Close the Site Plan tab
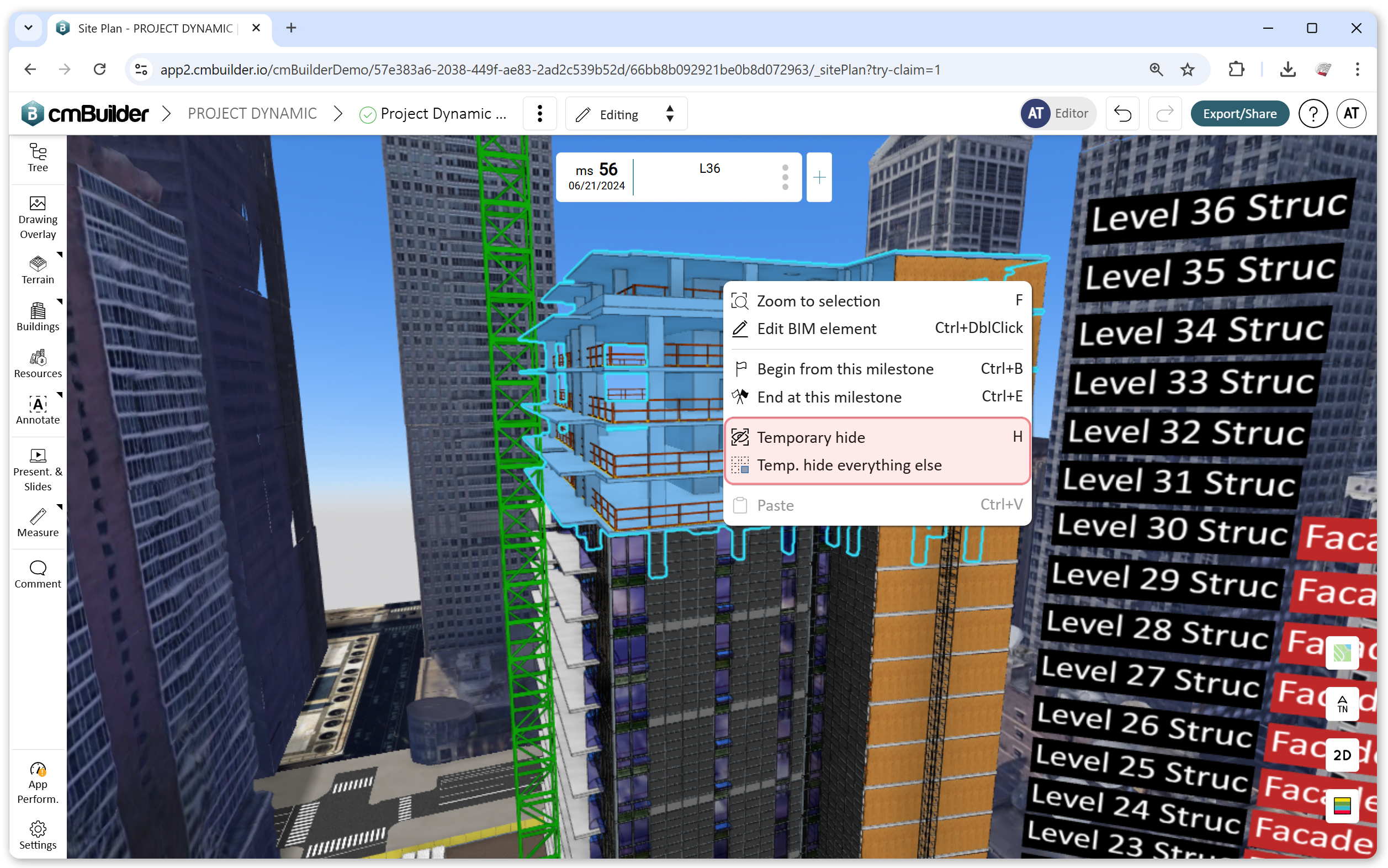 pos(256,28)
